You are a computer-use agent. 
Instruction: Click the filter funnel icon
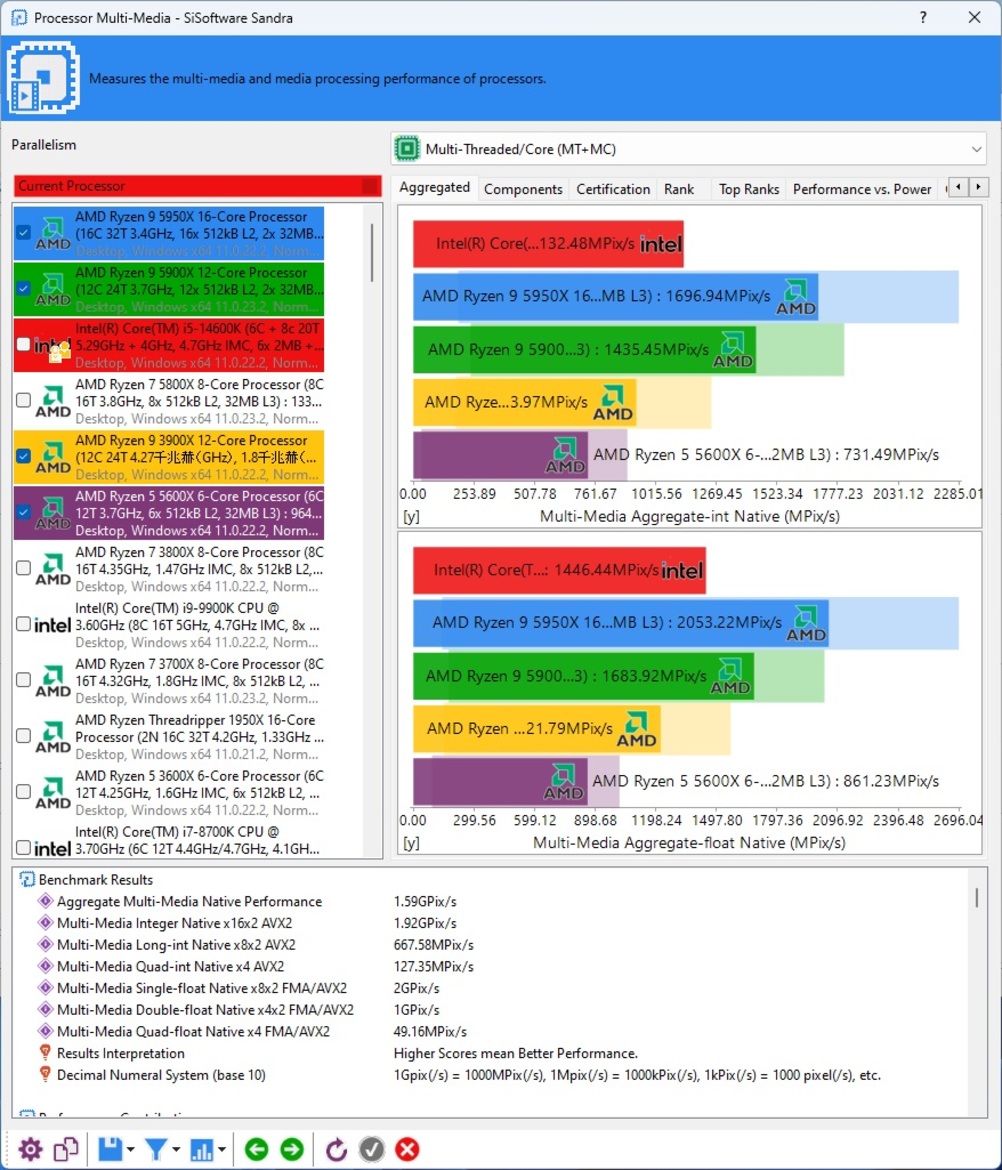[156, 1149]
